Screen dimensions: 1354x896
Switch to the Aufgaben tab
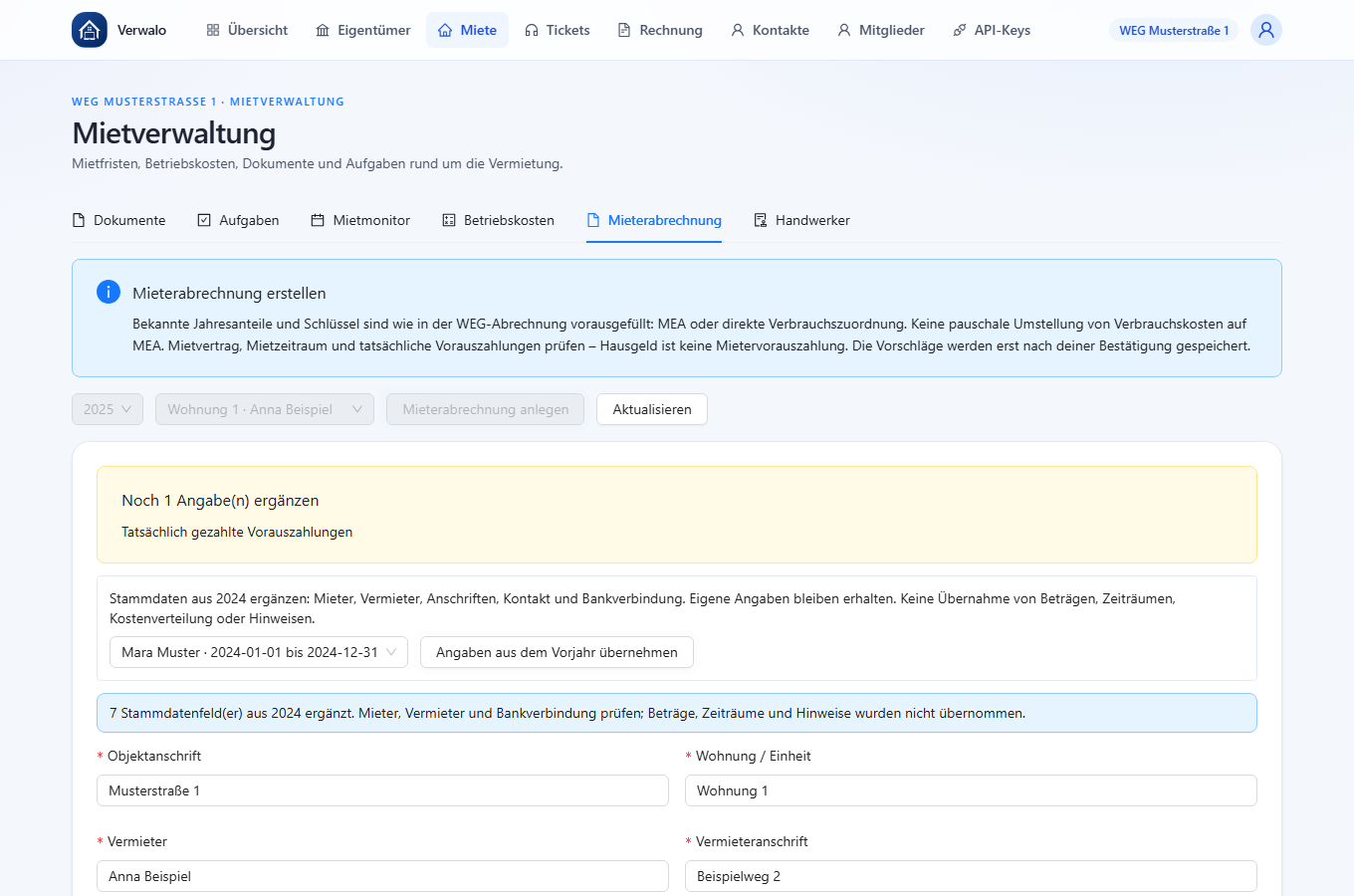click(238, 220)
